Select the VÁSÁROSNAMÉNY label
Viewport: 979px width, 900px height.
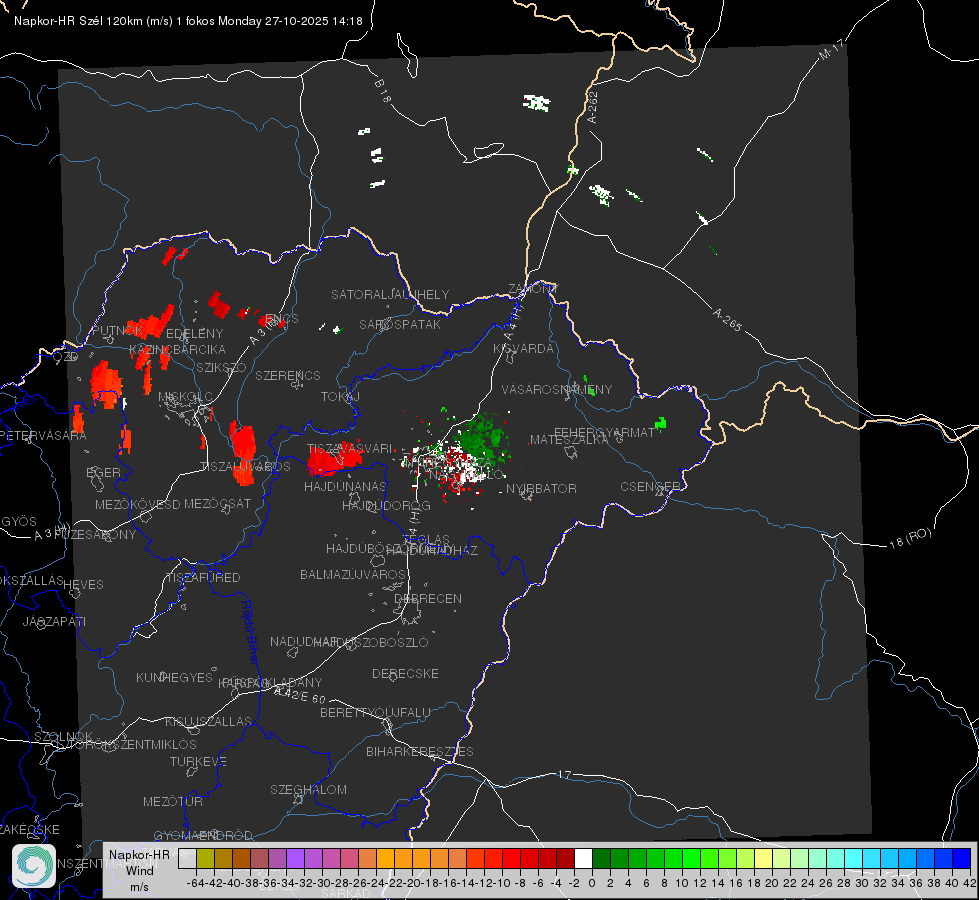557,389
